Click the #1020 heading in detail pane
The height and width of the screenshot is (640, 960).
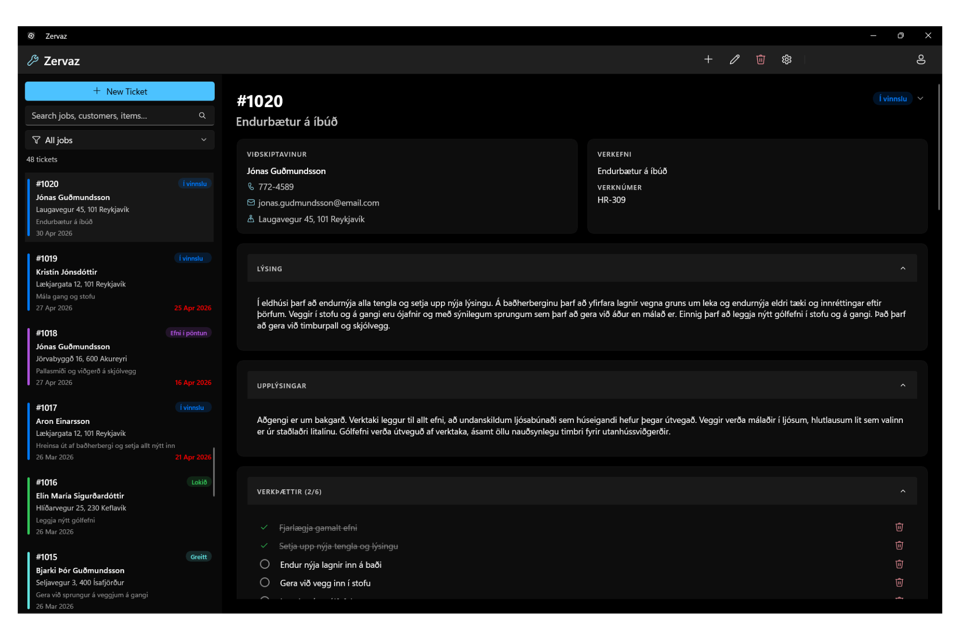260,101
